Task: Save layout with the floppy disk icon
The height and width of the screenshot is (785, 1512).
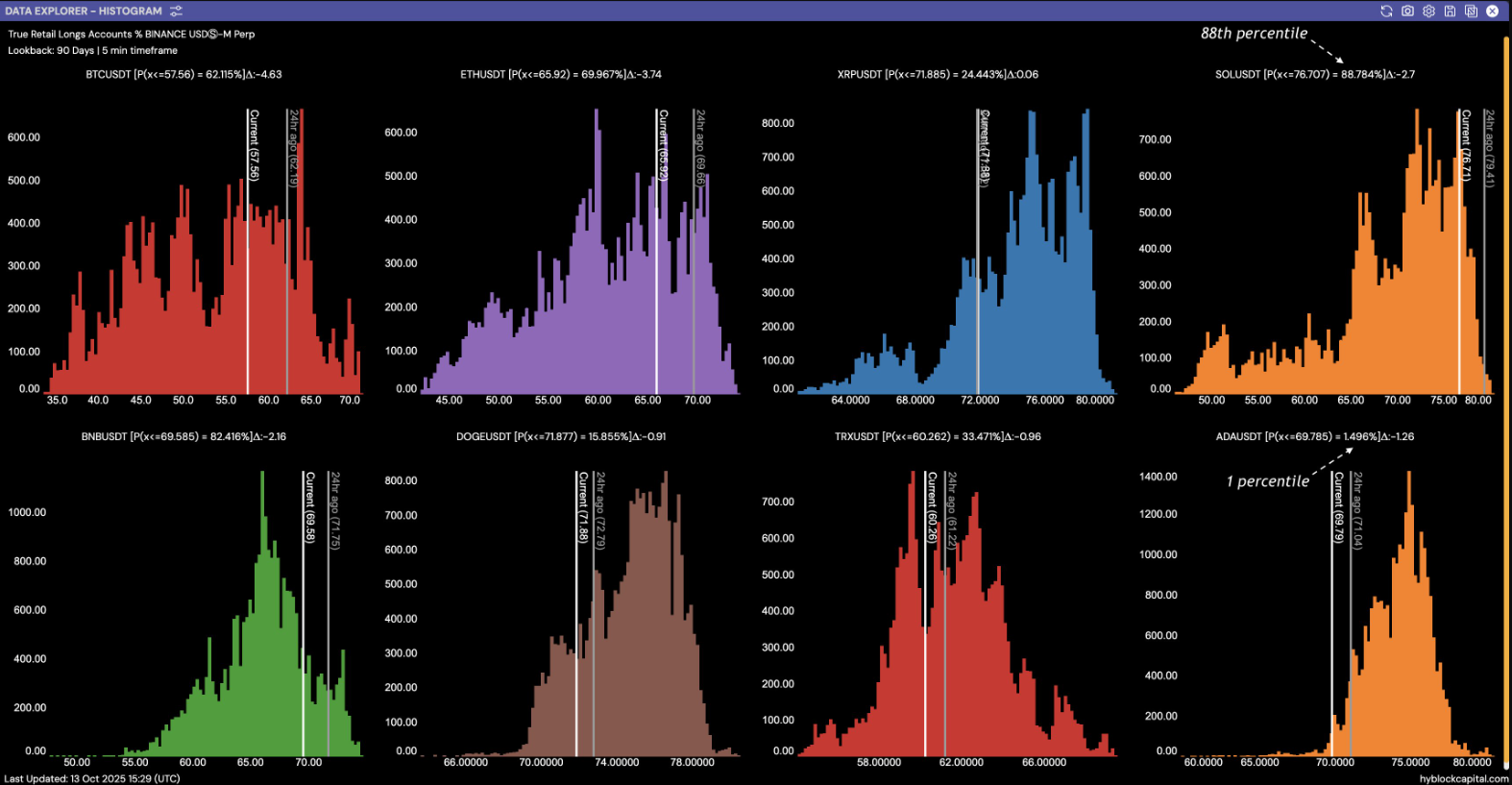Action: (1450, 11)
